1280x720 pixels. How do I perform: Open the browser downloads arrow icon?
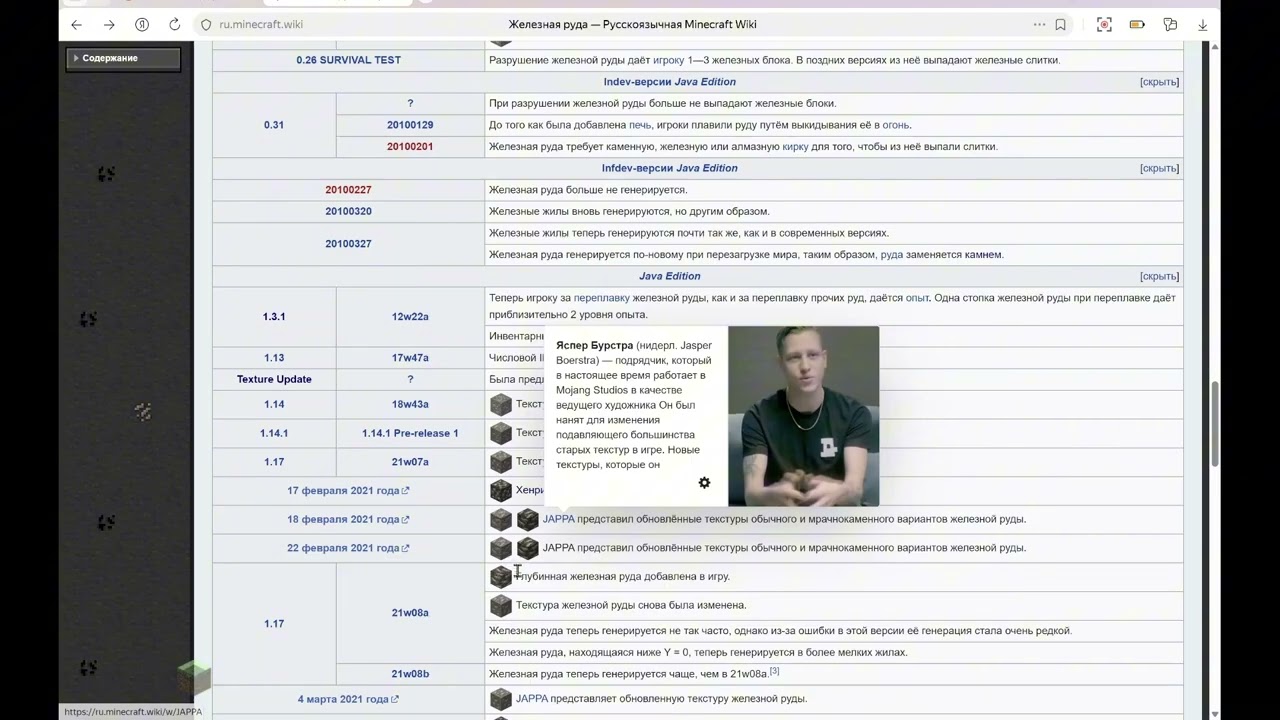[1203, 25]
